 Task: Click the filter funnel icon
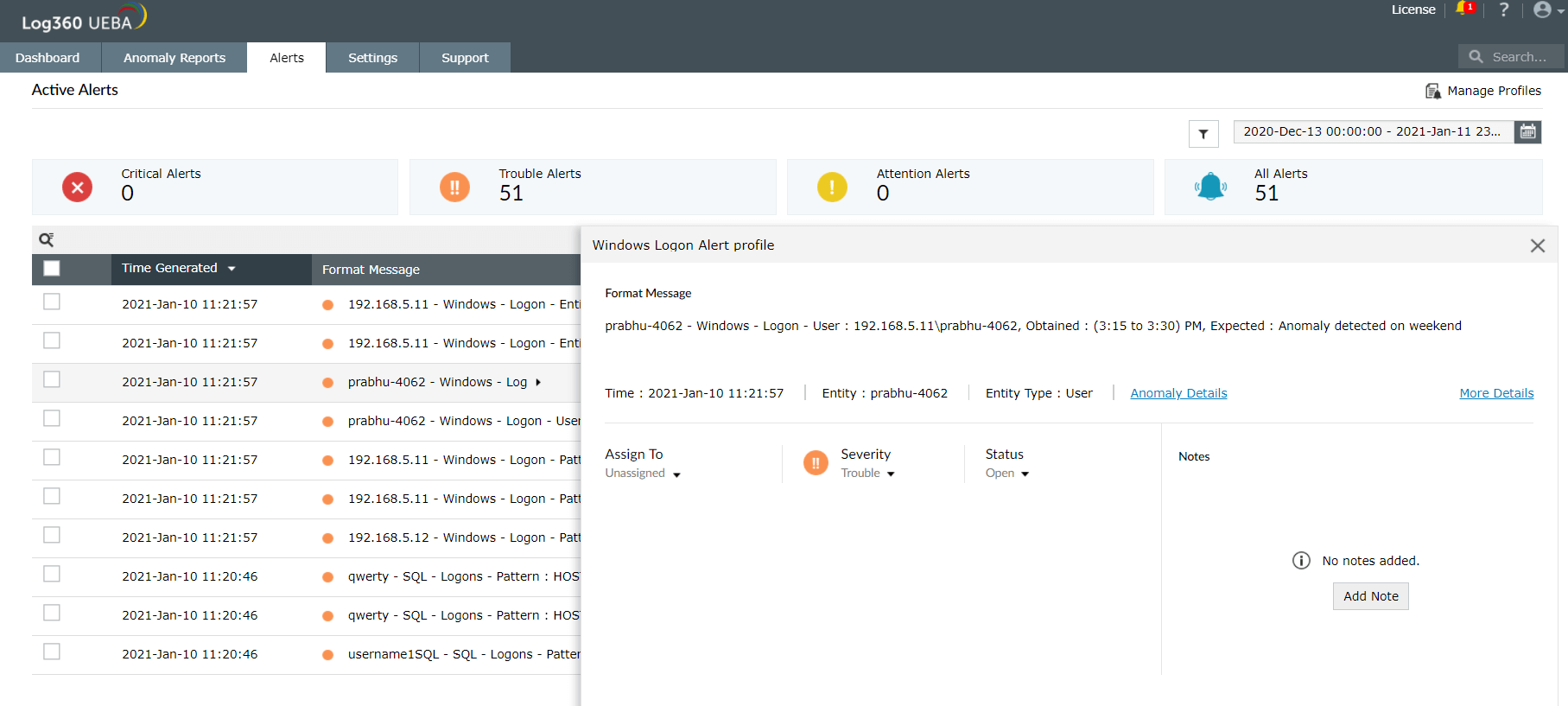pos(1203,134)
